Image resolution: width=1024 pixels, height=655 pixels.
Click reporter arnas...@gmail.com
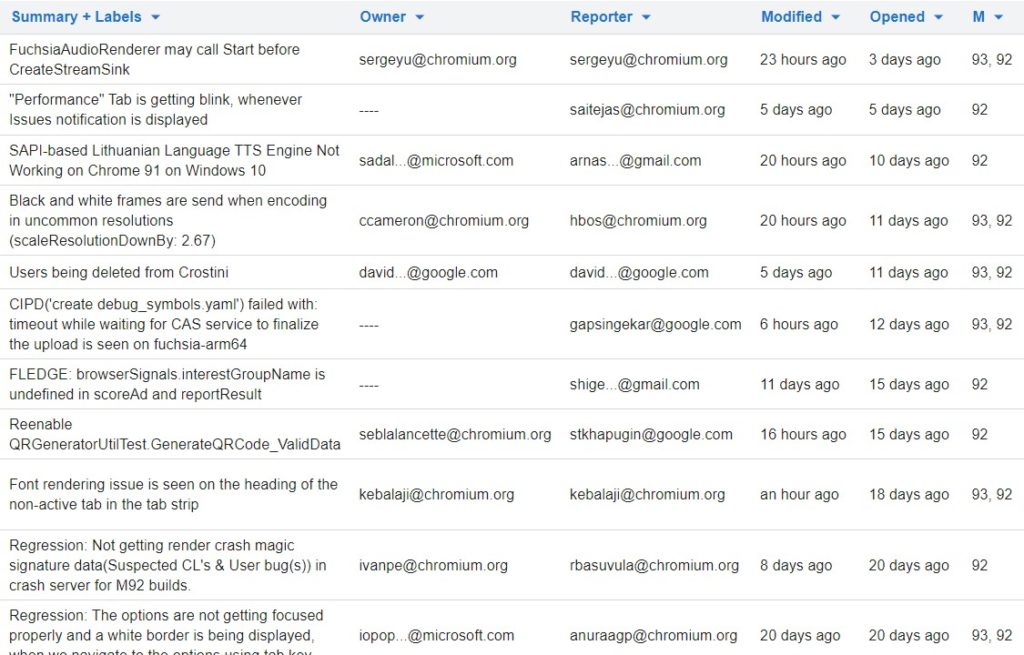pyautogui.click(x=635, y=161)
